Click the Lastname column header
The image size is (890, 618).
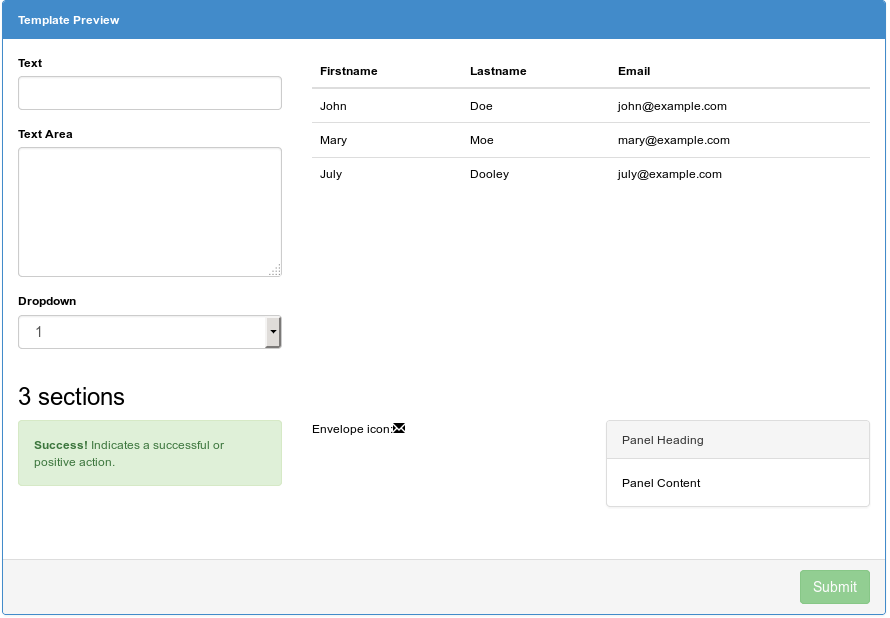(x=496, y=71)
